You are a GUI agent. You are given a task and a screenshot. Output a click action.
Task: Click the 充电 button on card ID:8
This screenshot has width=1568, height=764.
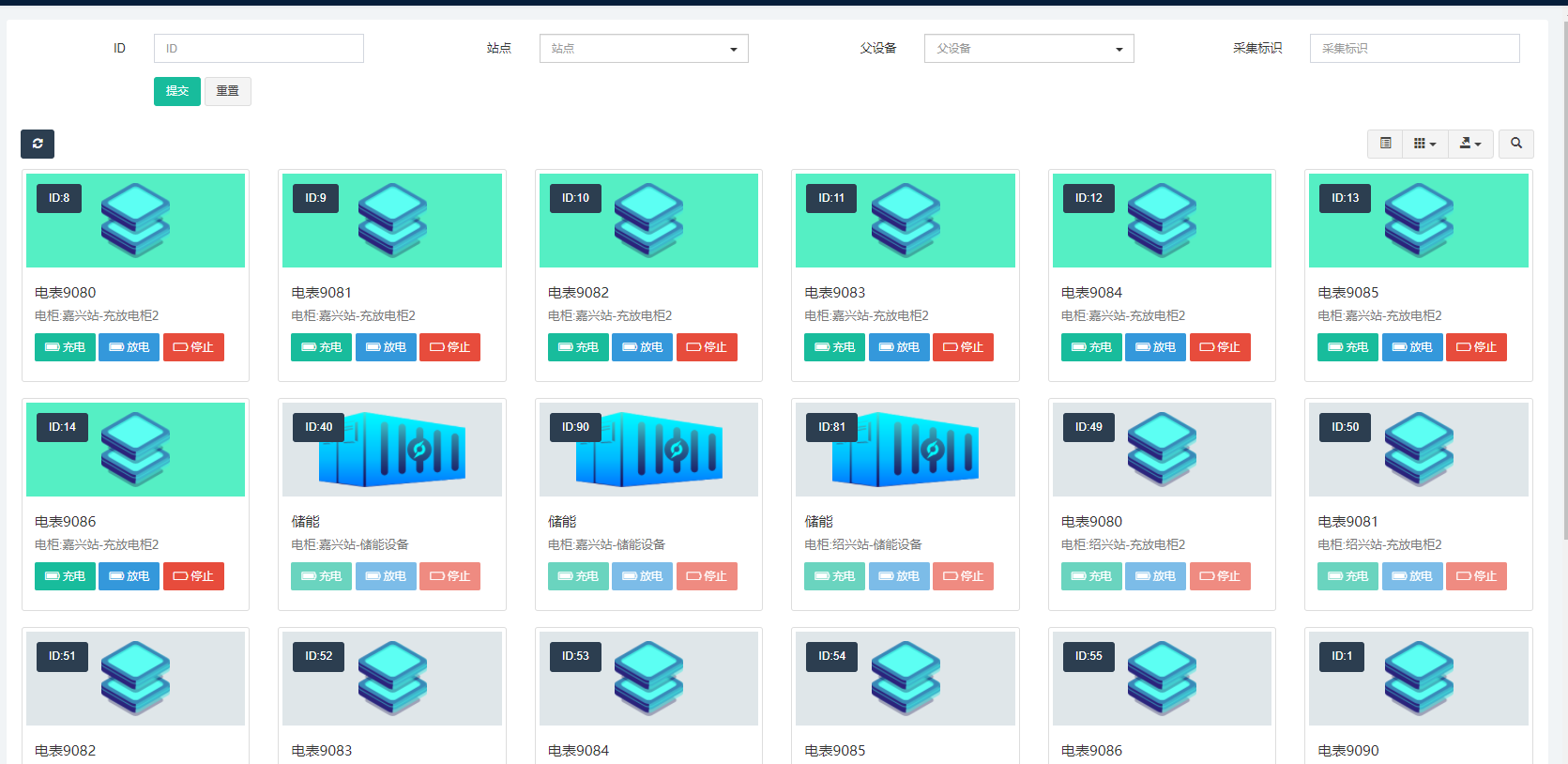click(65, 347)
